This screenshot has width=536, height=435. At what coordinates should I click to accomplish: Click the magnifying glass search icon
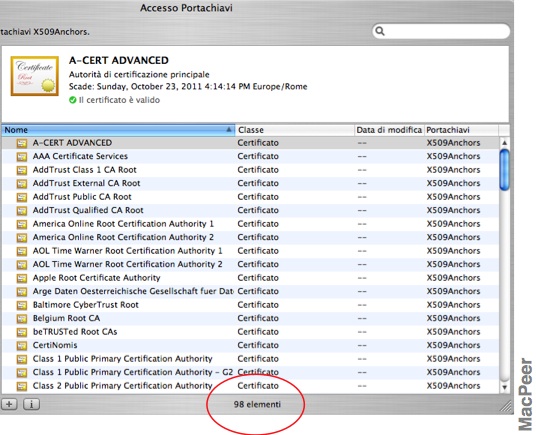[380, 31]
